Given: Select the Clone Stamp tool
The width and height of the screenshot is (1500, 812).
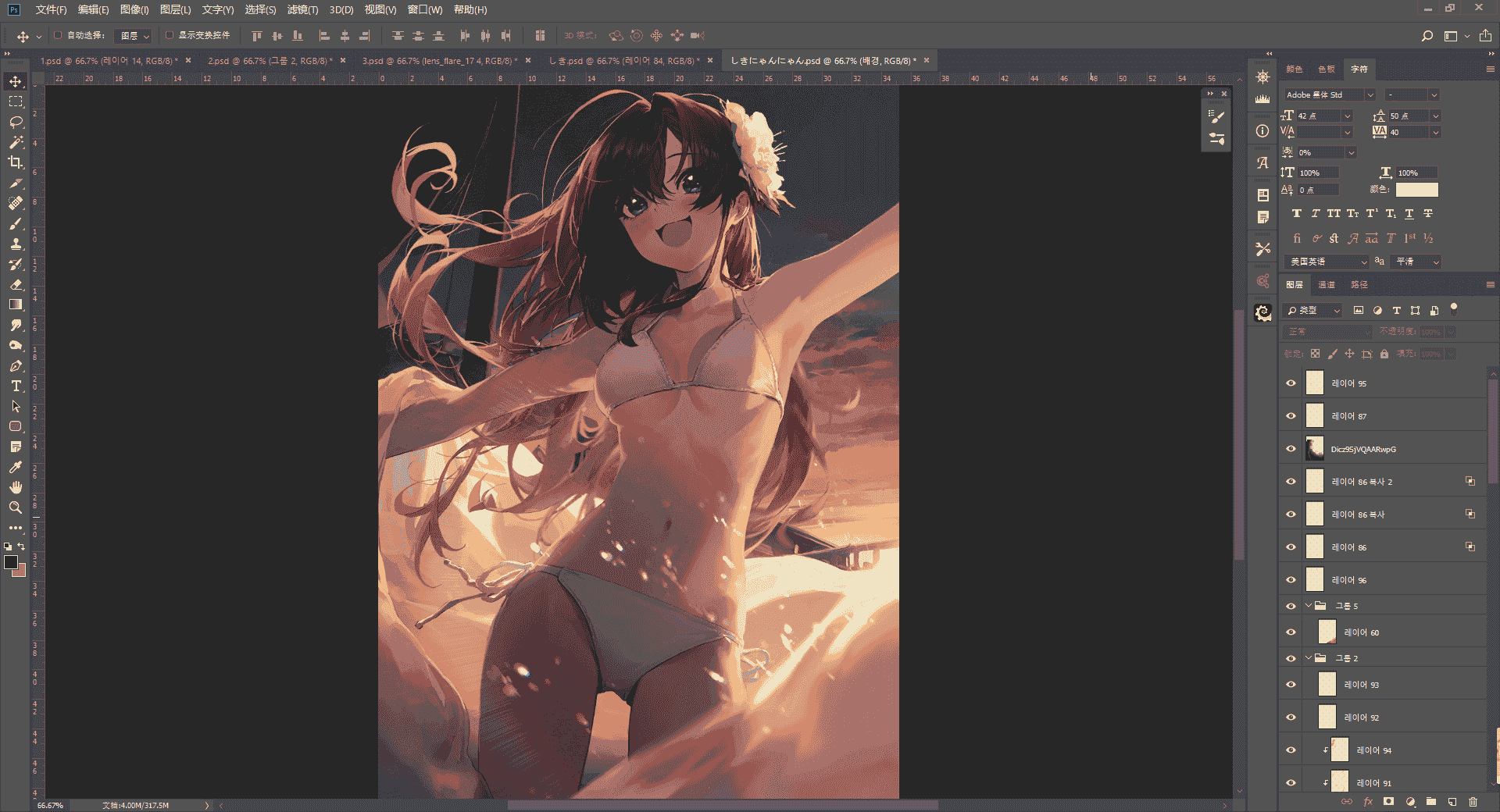Looking at the screenshot, I should point(16,244).
